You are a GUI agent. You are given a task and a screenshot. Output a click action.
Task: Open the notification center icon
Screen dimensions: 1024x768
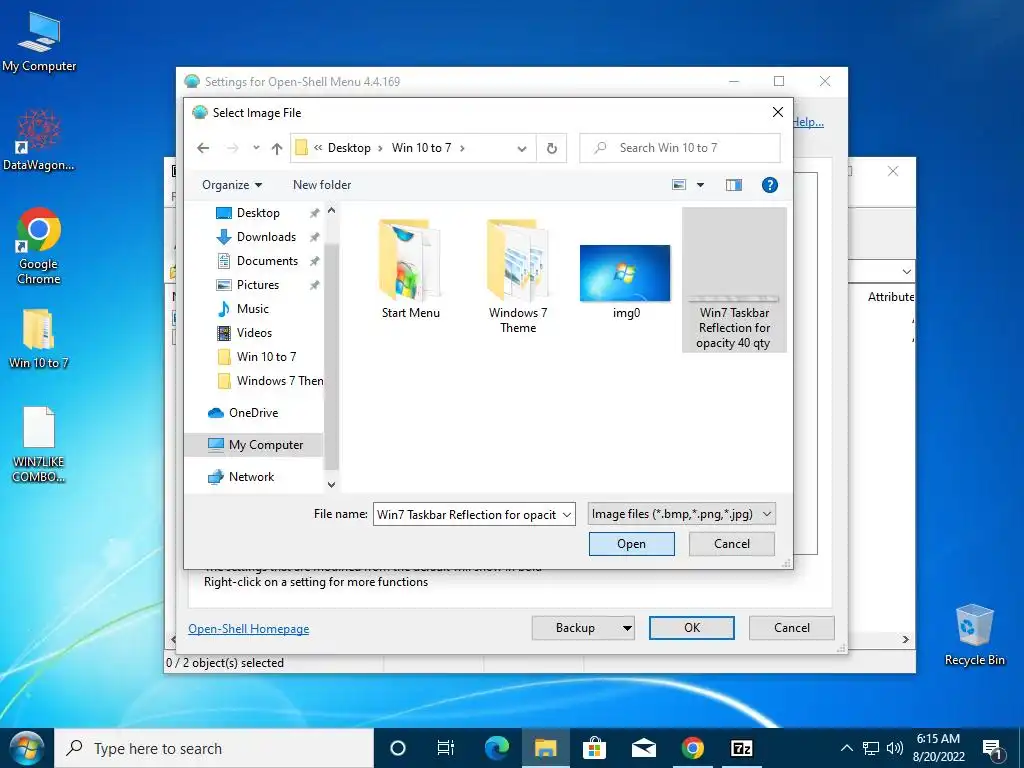pyautogui.click(x=993, y=750)
